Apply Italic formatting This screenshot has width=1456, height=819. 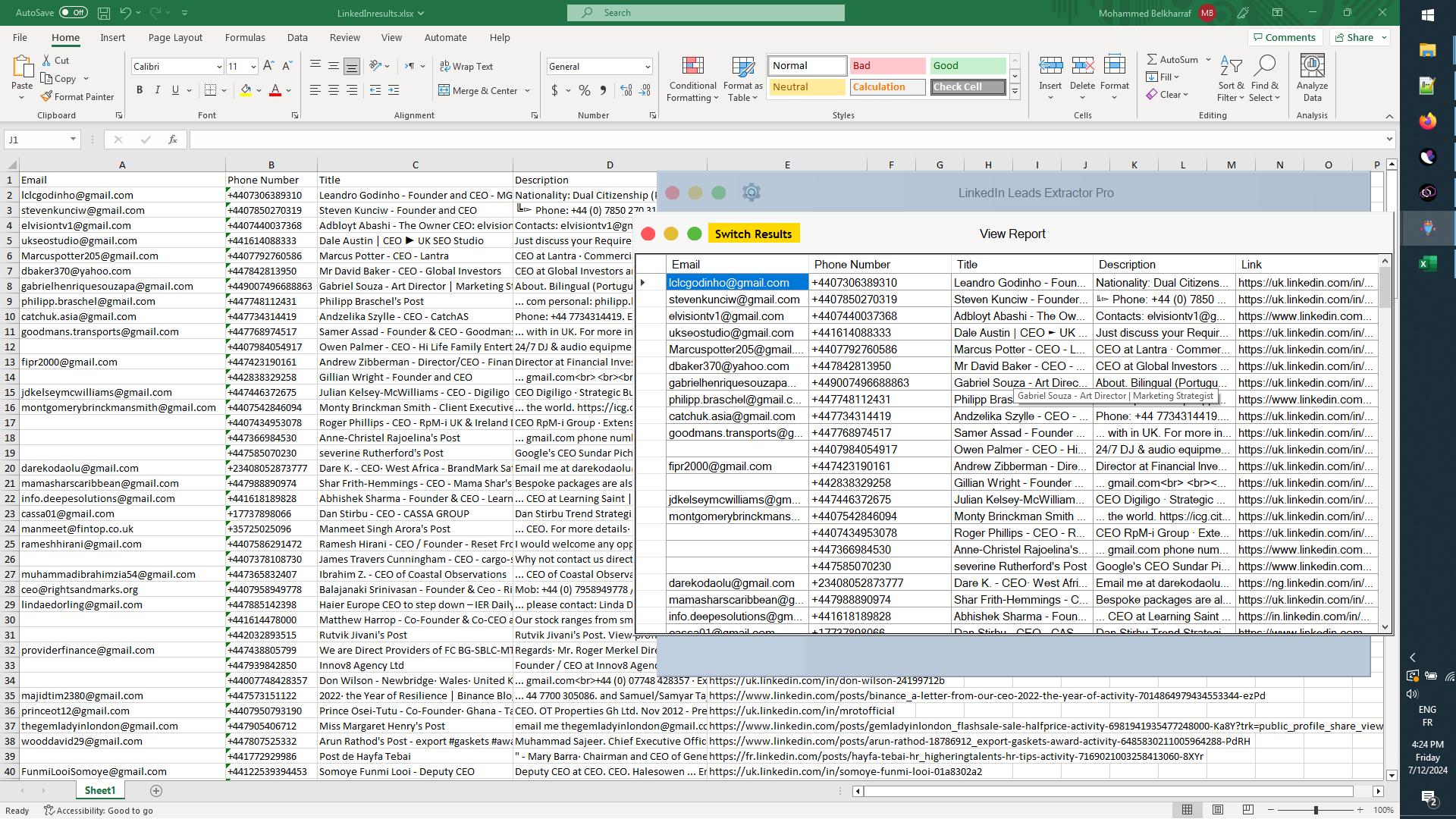[158, 90]
